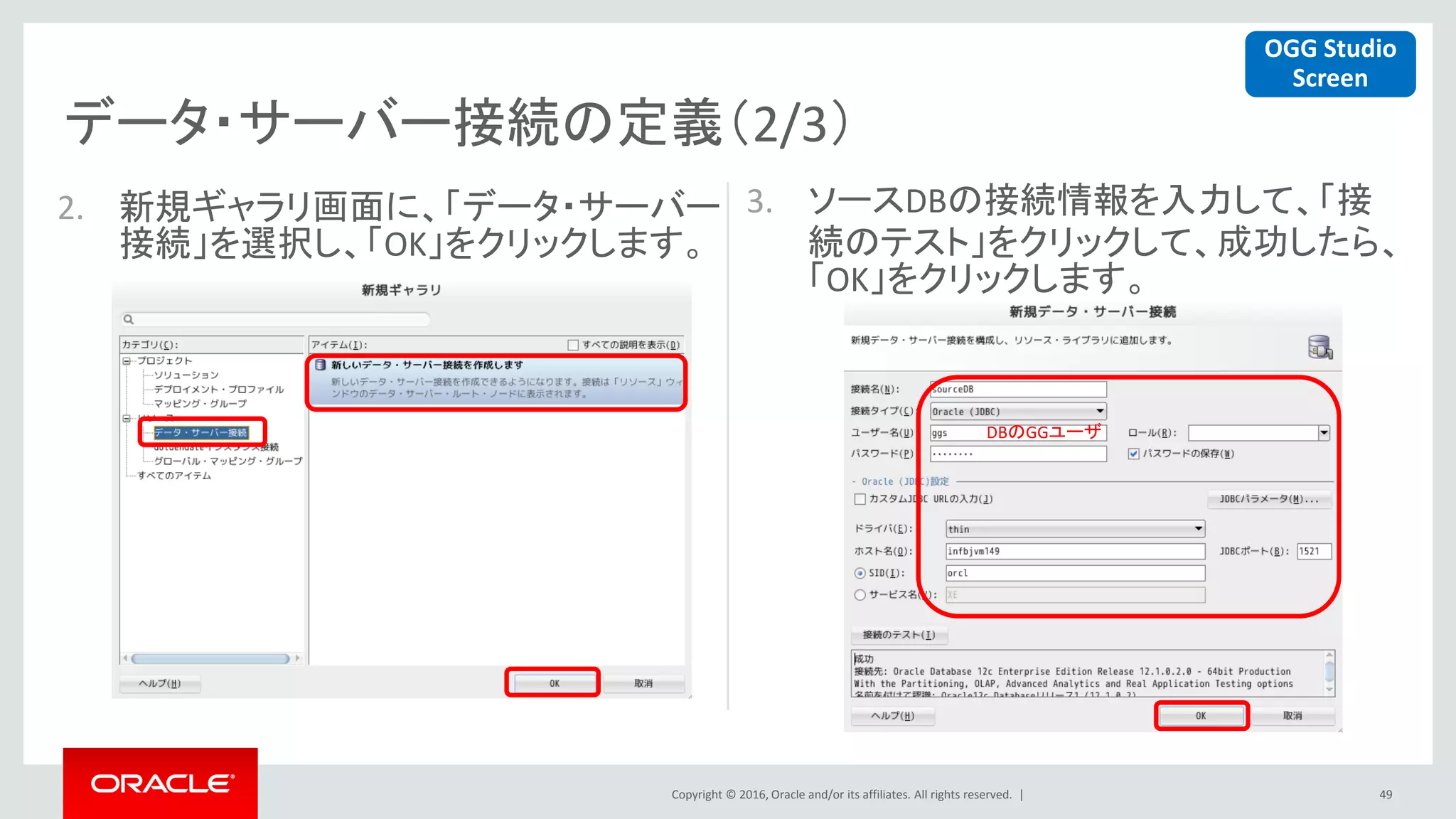The width and height of the screenshot is (1456, 819).
Task: Enable the すべての説明を表示 checkbox
Action: click(x=573, y=345)
